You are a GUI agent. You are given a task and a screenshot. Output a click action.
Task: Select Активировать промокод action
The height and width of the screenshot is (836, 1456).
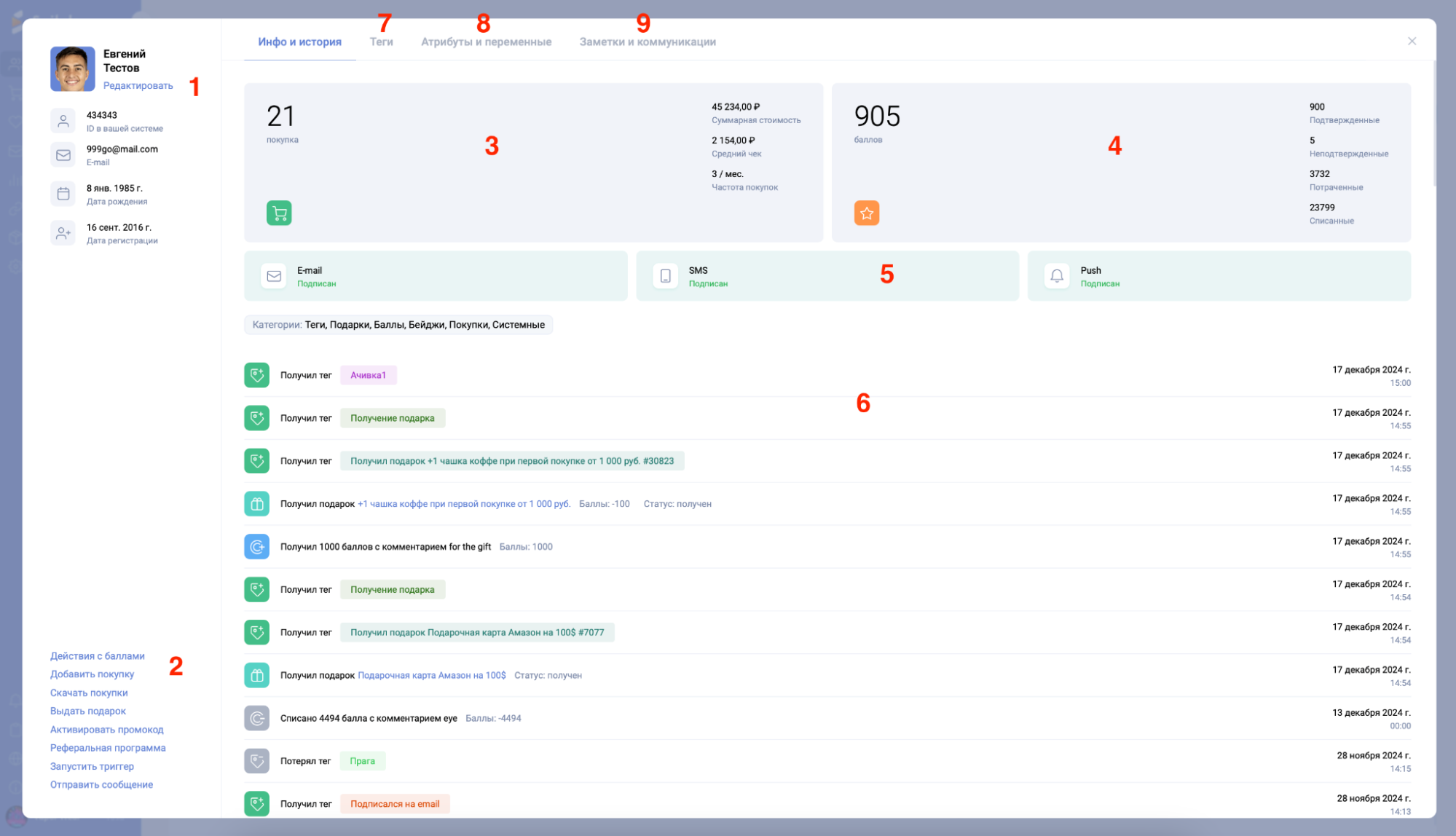coord(107,730)
